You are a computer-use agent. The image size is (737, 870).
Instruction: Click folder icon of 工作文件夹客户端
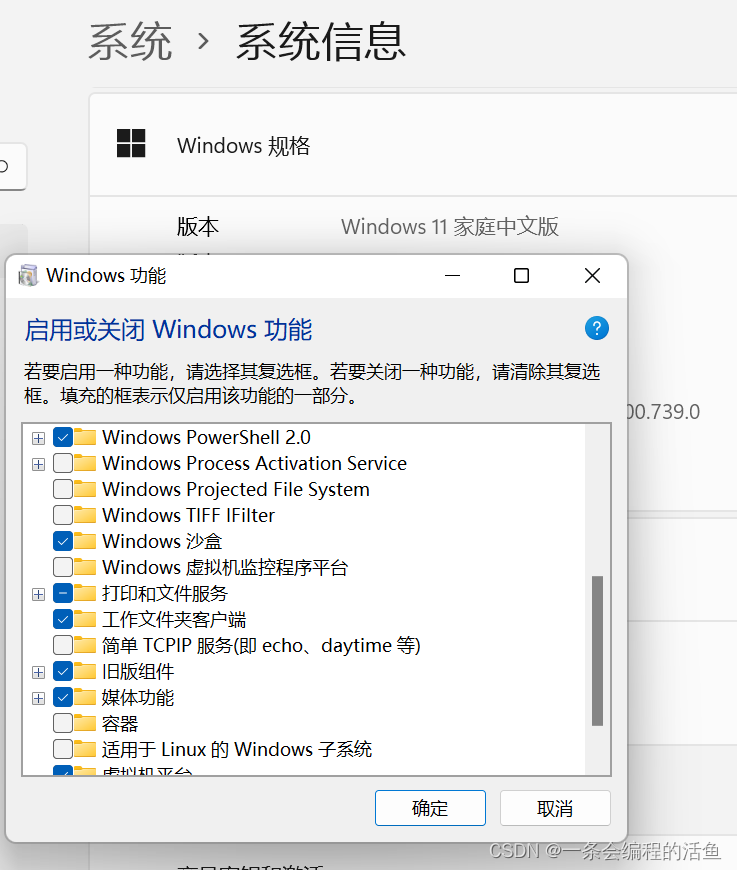[85, 619]
